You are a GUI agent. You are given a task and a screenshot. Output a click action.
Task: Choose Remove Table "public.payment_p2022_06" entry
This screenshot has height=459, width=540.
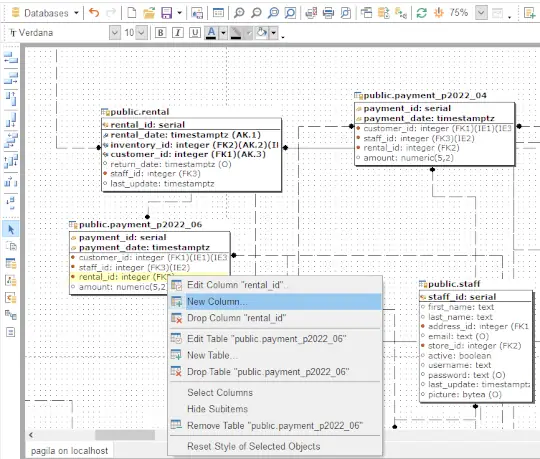click(x=275, y=426)
